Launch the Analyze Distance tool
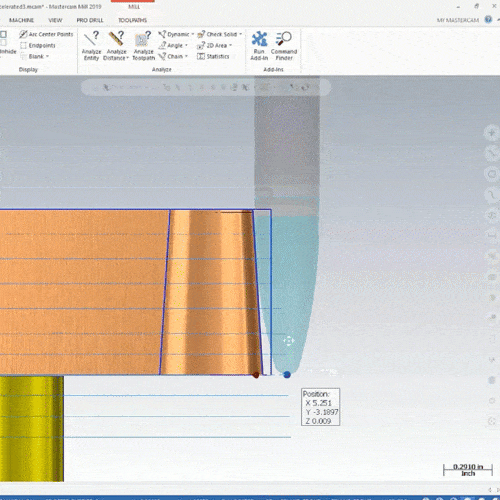The image size is (500, 500). tap(116, 46)
